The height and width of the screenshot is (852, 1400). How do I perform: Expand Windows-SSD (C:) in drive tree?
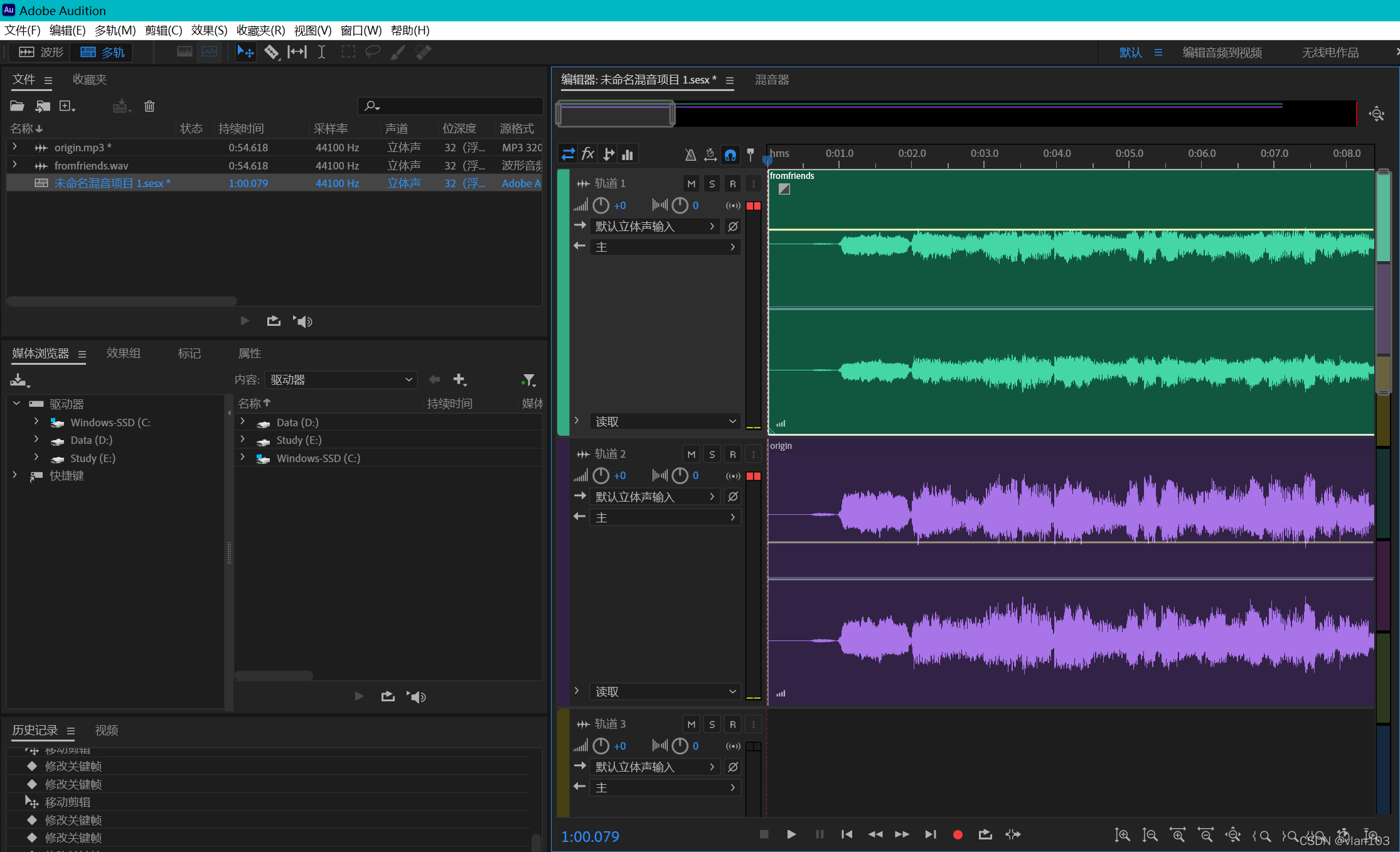tap(36, 422)
